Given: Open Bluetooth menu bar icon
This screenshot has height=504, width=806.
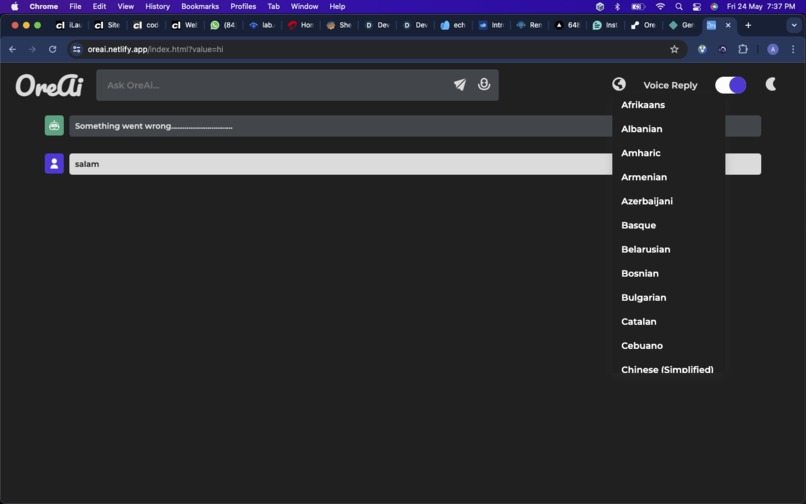Looking at the screenshot, I should [x=617, y=7].
